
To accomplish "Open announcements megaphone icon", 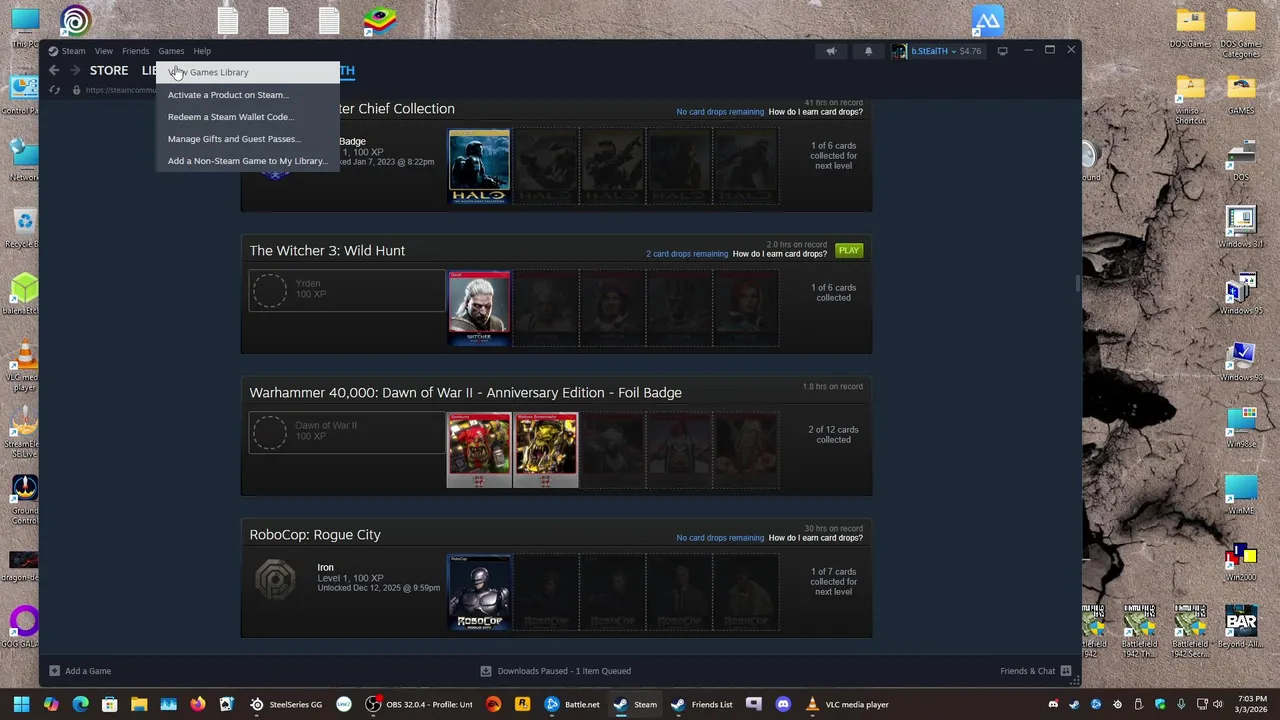I will pyautogui.click(x=831, y=51).
